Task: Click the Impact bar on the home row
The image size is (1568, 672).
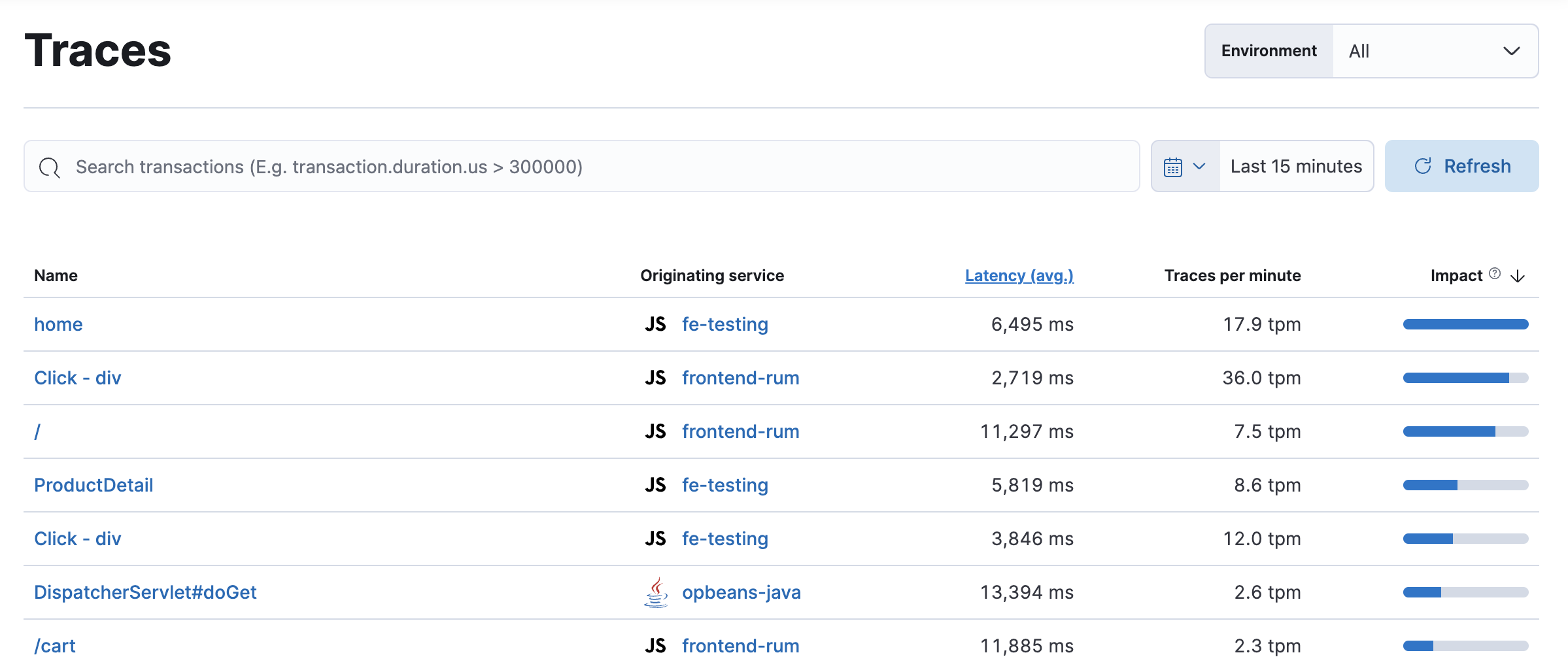Action: pyautogui.click(x=1465, y=323)
